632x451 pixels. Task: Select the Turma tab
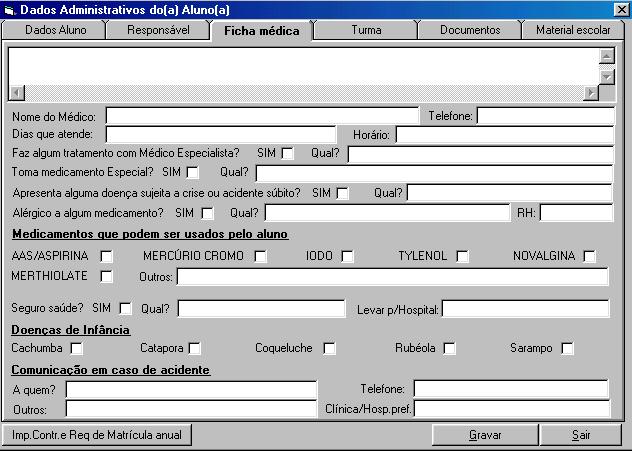pyautogui.click(x=366, y=30)
